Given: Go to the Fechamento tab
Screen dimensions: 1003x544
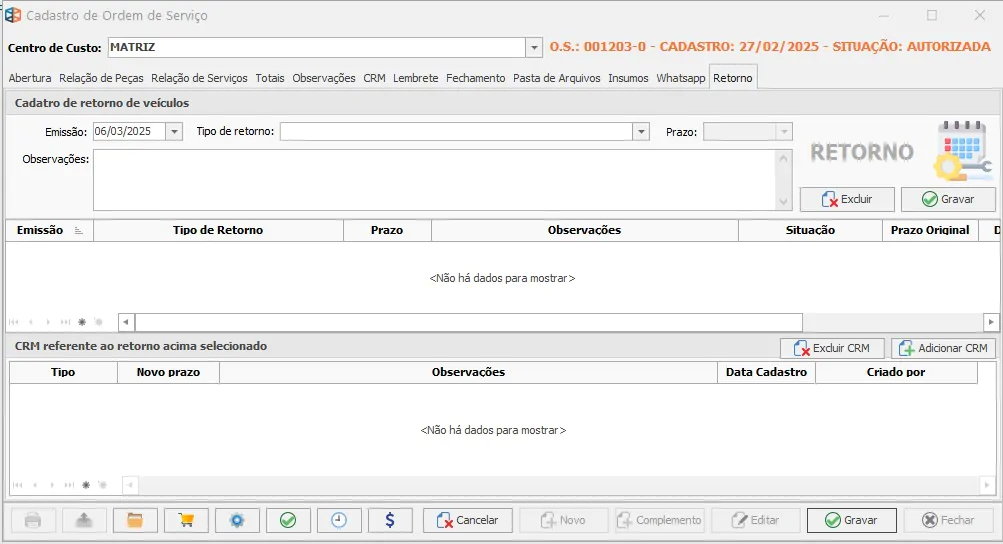Looking at the screenshot, I should 476,78.
